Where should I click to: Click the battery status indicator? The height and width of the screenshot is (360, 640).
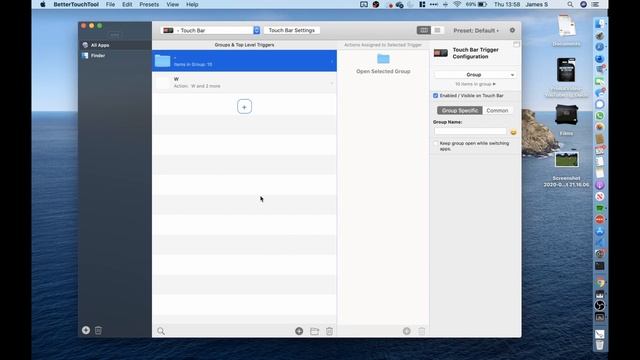tap(476, 4)
